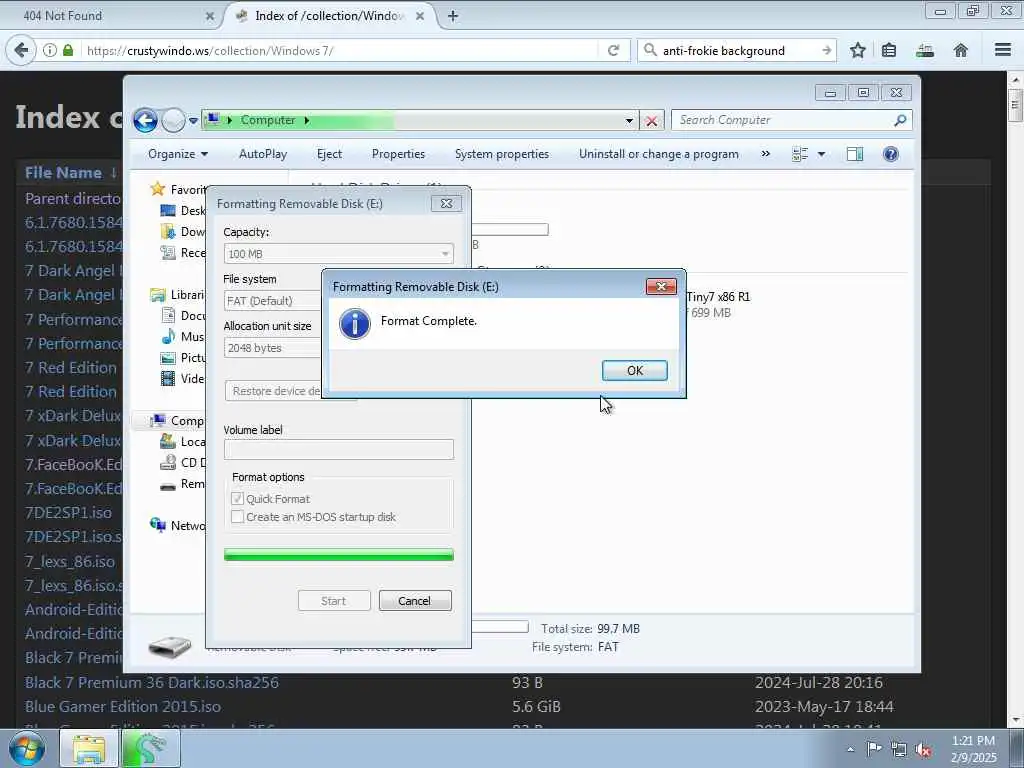Click Uninstall or change a program

pos(658,154)
